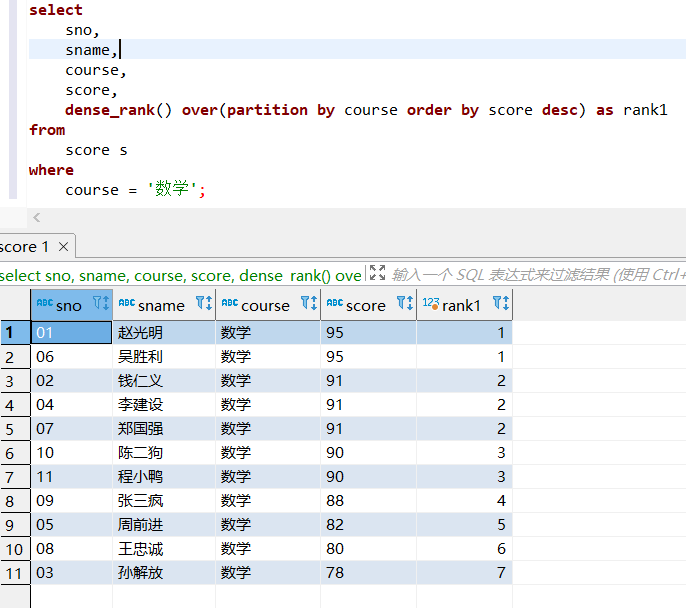Select row number 5 header
Viewport: 686px width, 608px height.
click(x=15, y=429)
